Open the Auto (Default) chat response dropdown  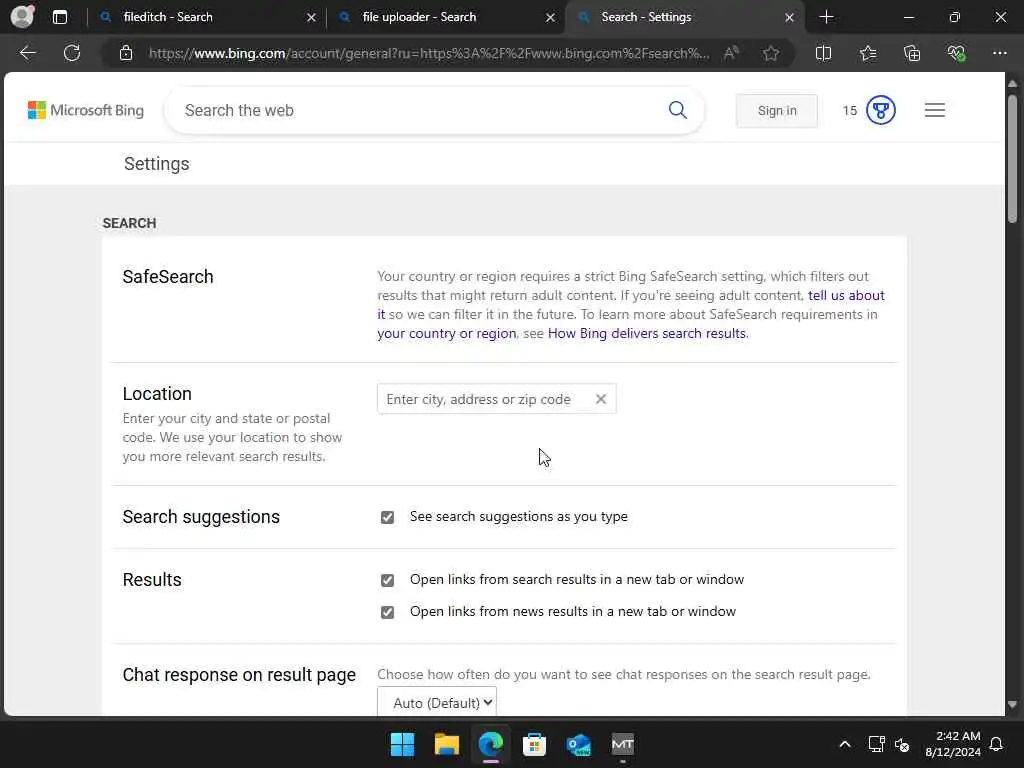click(x=437, y=703)
